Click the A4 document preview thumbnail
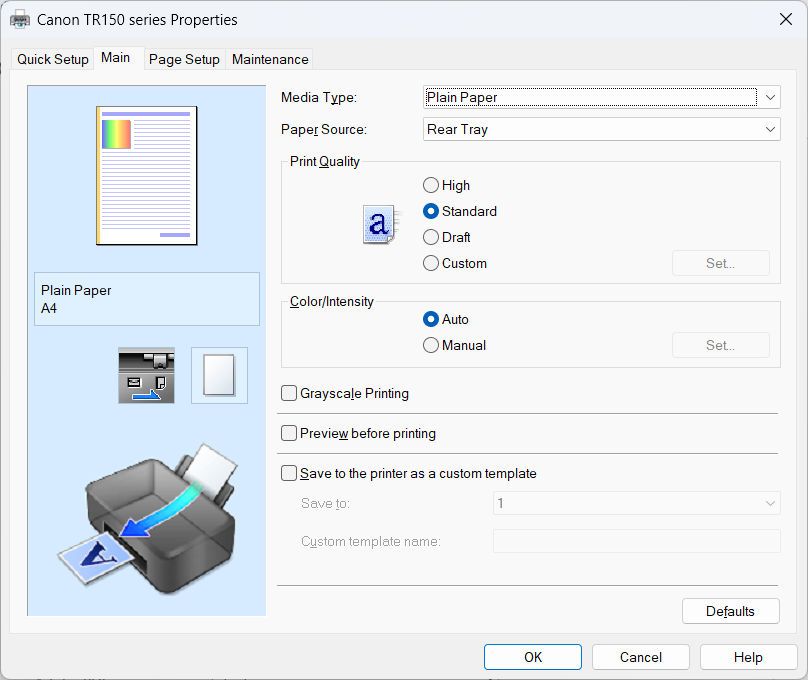This screenshot has width=808, height=680. (146, 175)
